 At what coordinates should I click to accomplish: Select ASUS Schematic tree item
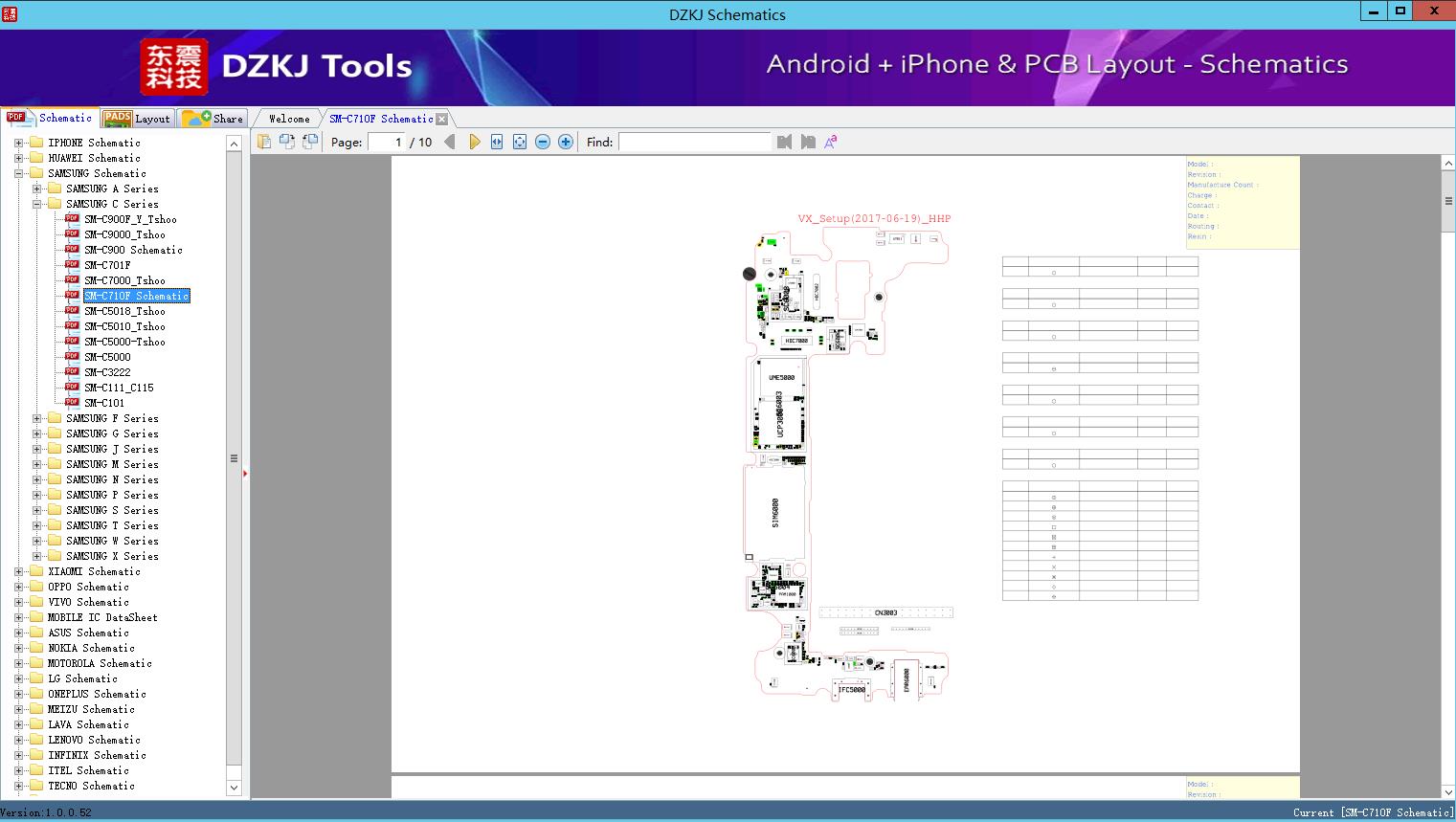click(x=88, y=633)
